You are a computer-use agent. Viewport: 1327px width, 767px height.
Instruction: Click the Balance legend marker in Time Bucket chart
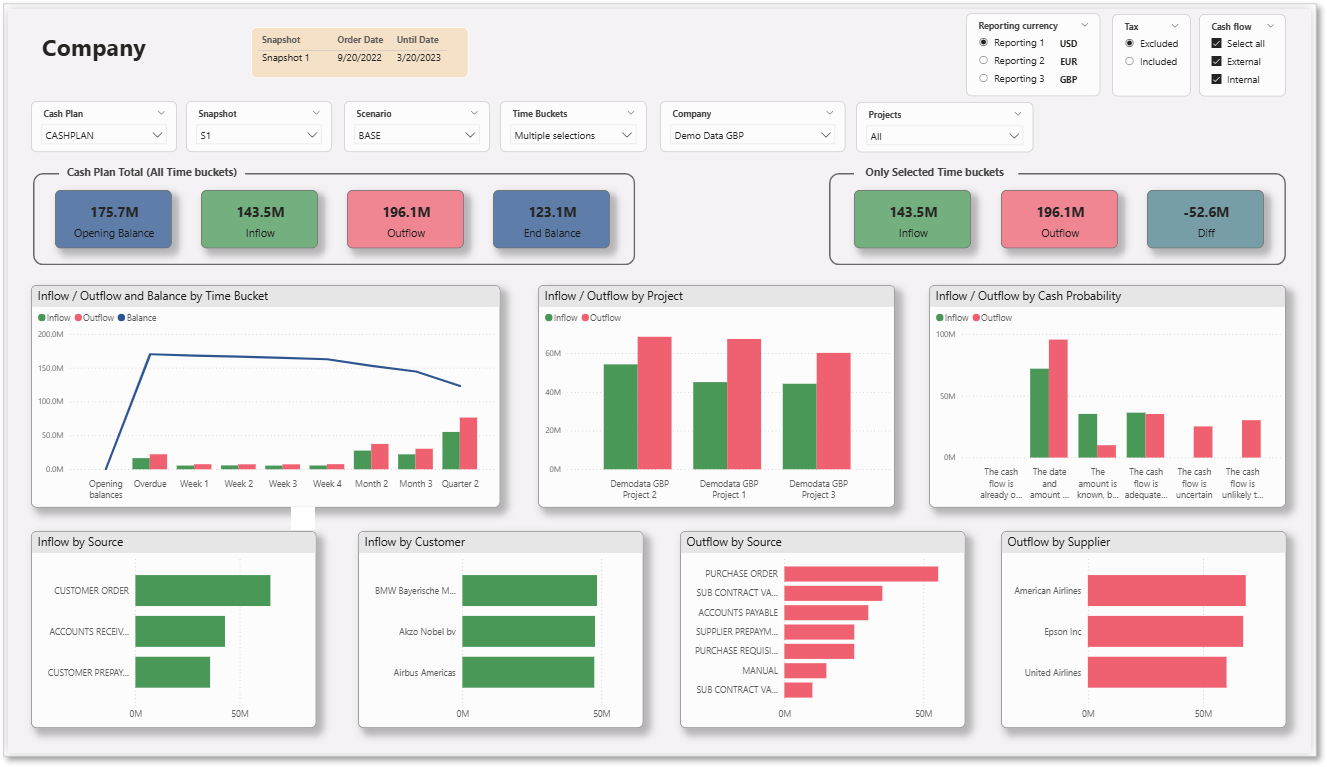[x=122, y=318]
